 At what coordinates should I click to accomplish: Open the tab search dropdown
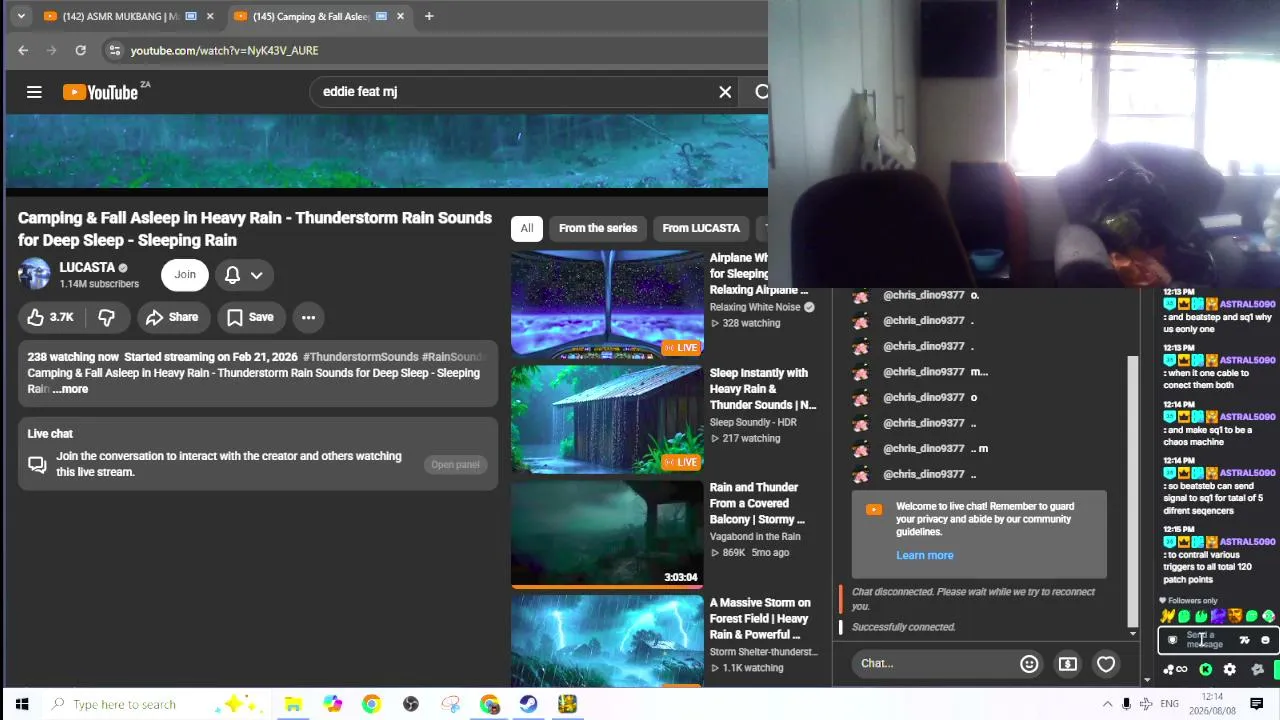pos(21,16)
